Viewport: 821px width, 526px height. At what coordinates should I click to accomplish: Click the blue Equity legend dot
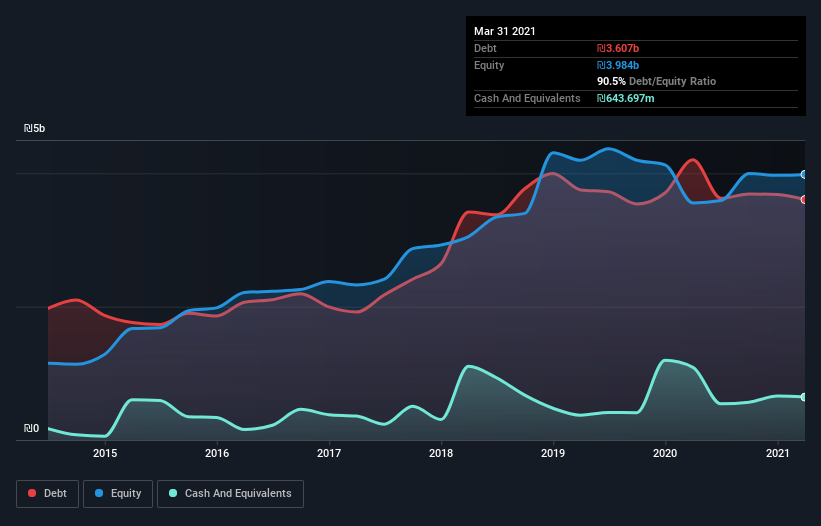(x=99, y=493)
